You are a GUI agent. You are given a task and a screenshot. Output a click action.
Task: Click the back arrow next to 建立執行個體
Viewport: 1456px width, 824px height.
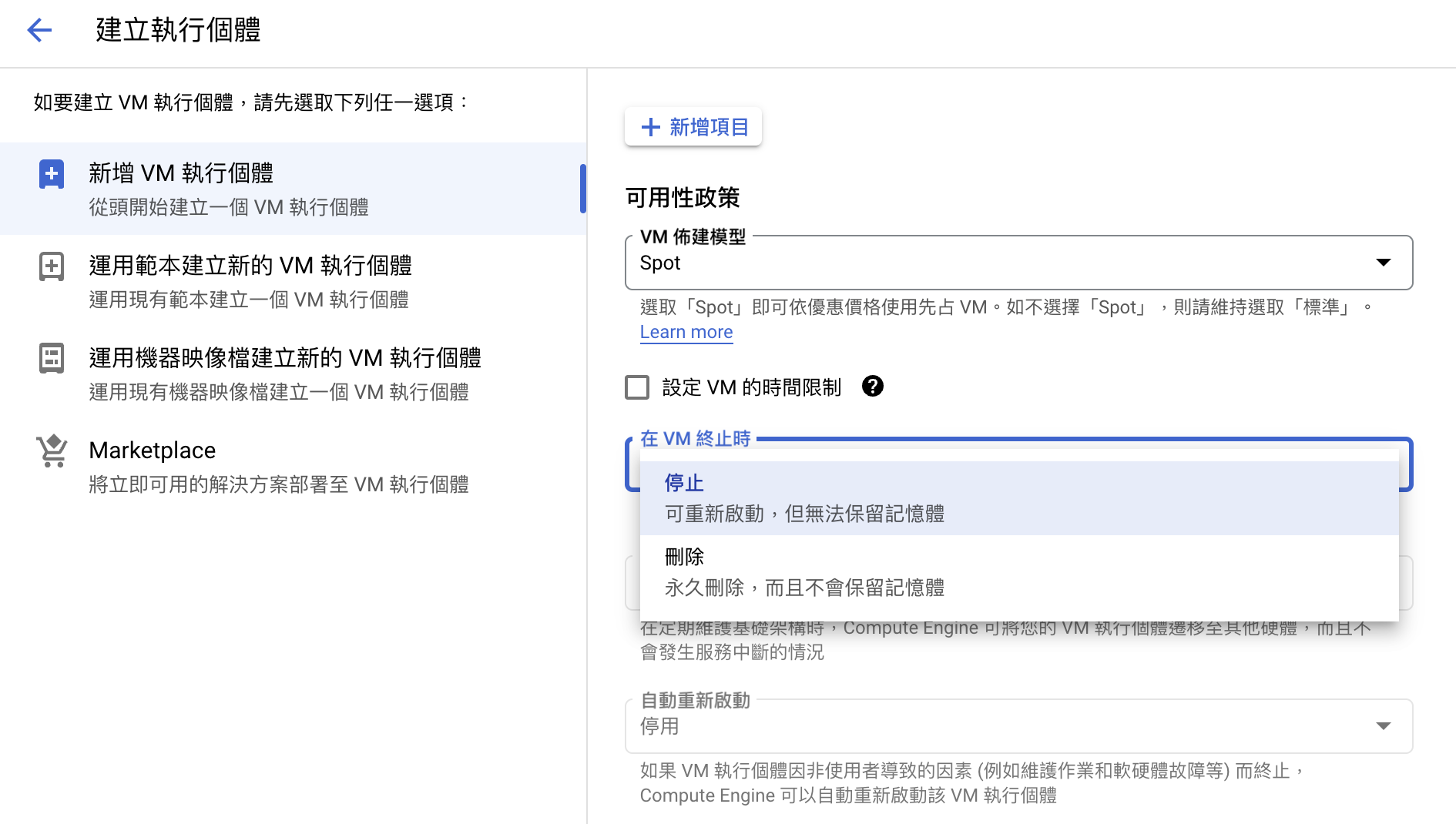coord(39,30)
